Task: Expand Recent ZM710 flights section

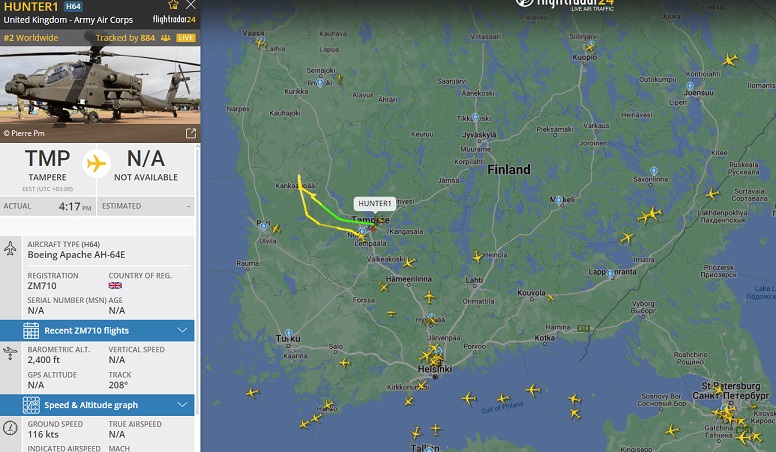Action: 97,330
